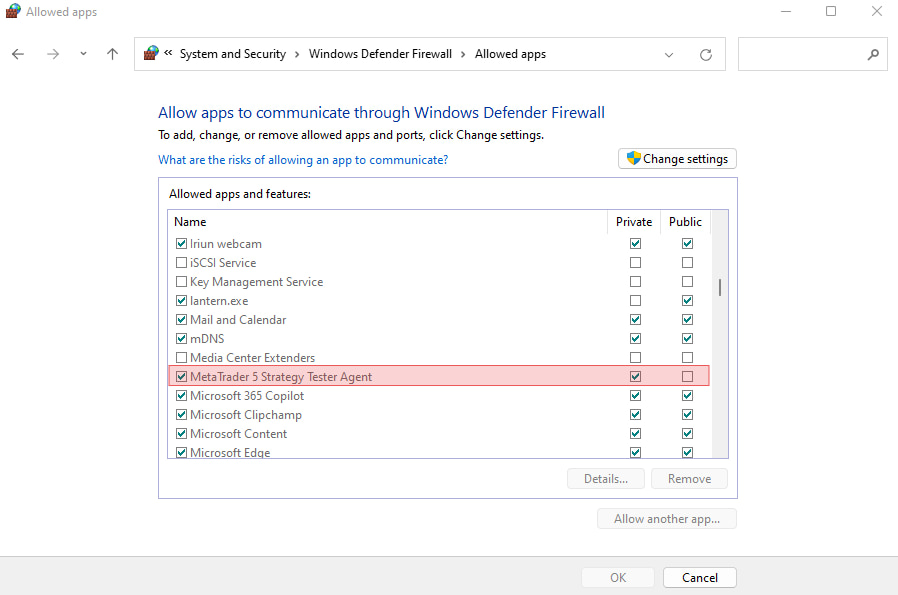Confirm with OK button
Image resolution: width=898 pixels, height=595 pixels.
[618, 577]
